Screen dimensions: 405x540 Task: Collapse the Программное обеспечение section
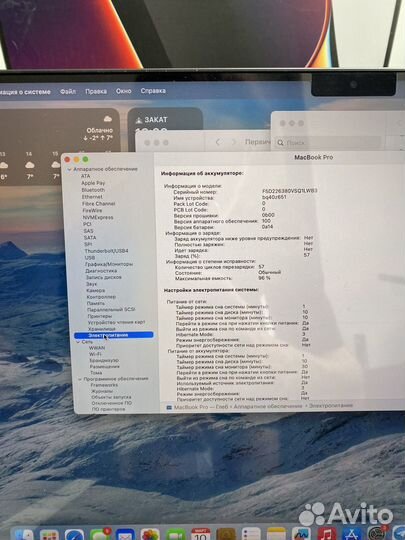[80, 379]
